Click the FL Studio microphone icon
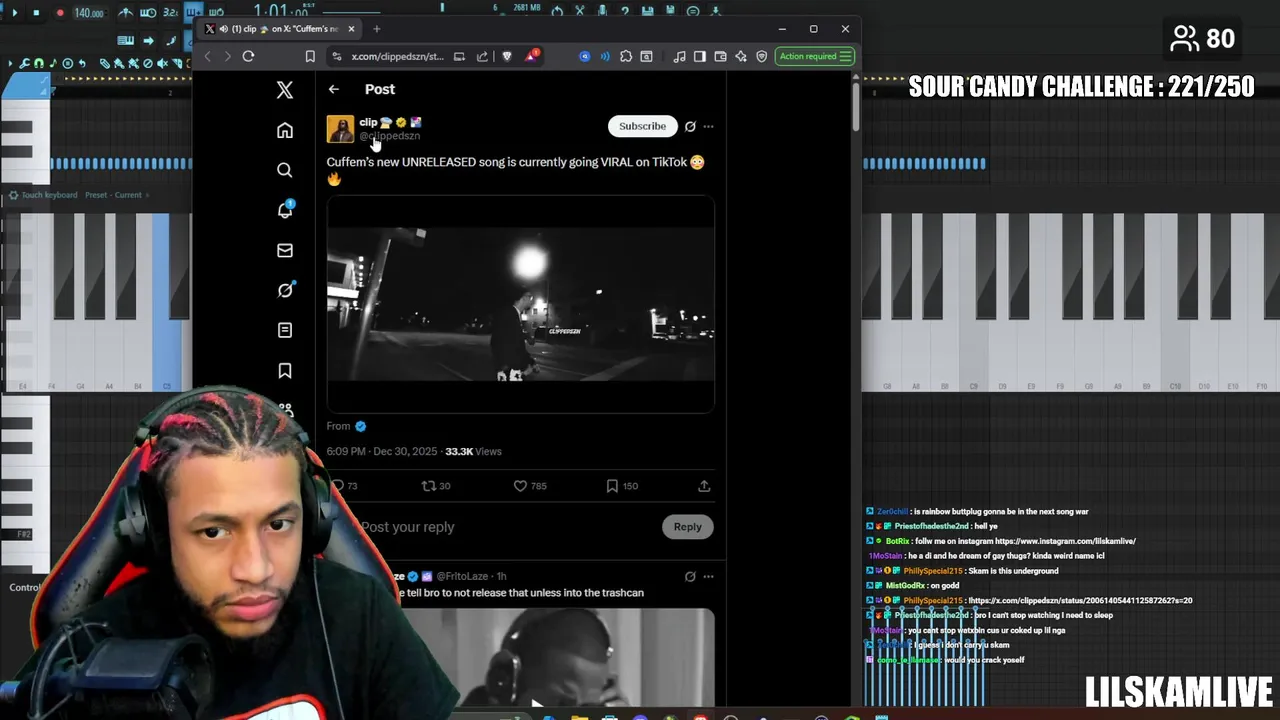The height and width of the screenshot is (720, 1280). coord(602,11)
